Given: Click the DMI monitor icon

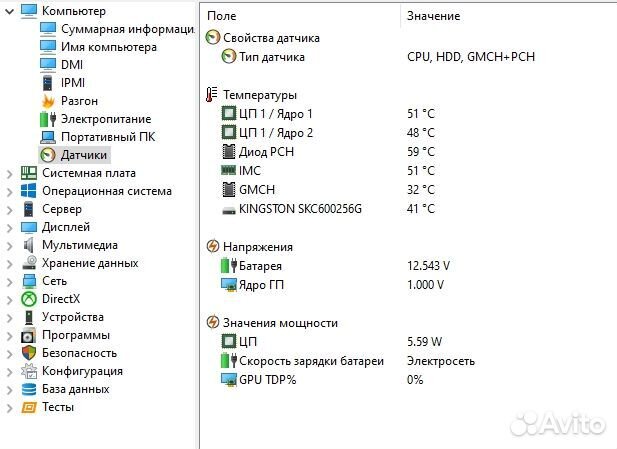Looking at the screenshot, I should (48, 65).
